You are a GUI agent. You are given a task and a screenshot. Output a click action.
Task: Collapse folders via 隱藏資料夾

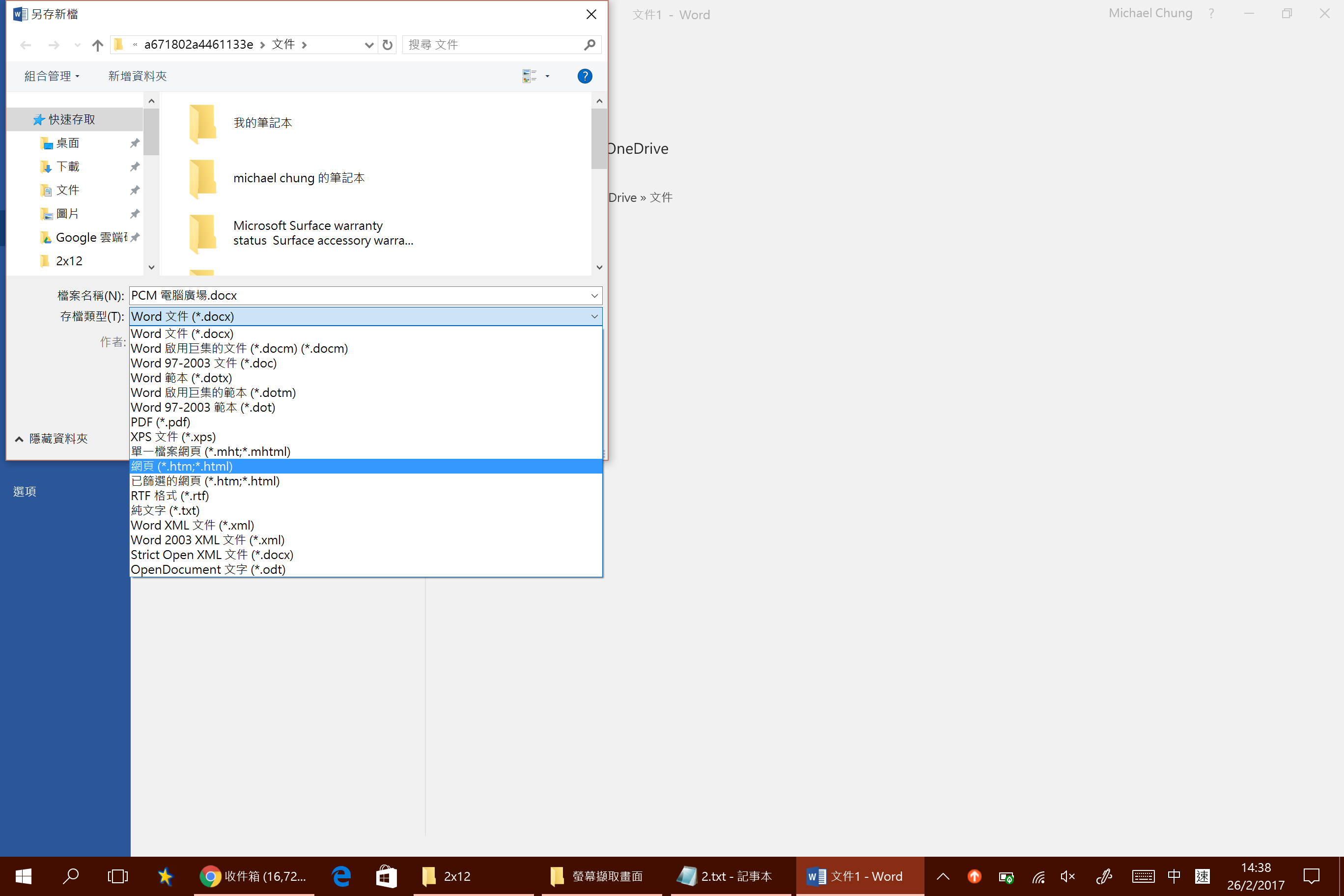pos(51,438)
